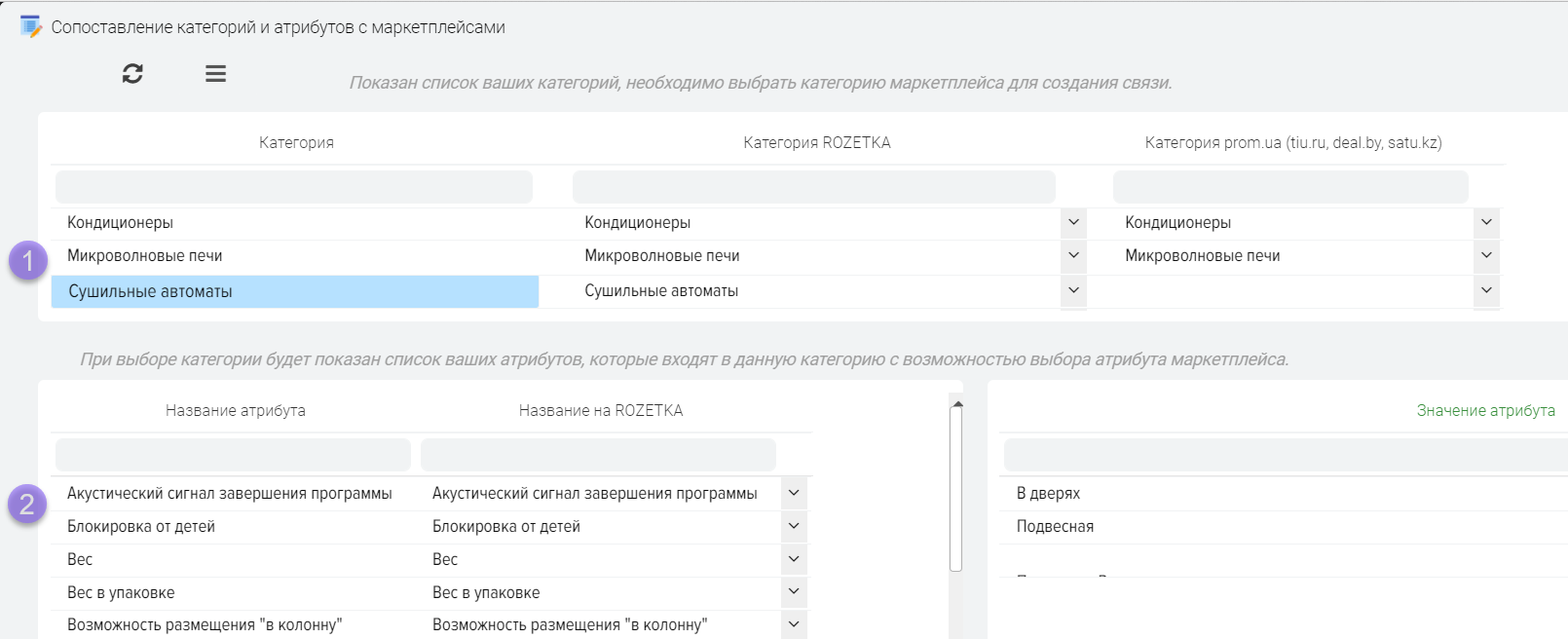Open empty prom.ua dropdown for Сушильные автоматы
The height and width of the screenshot is (639, 1568).
[x=1486, y=290]
